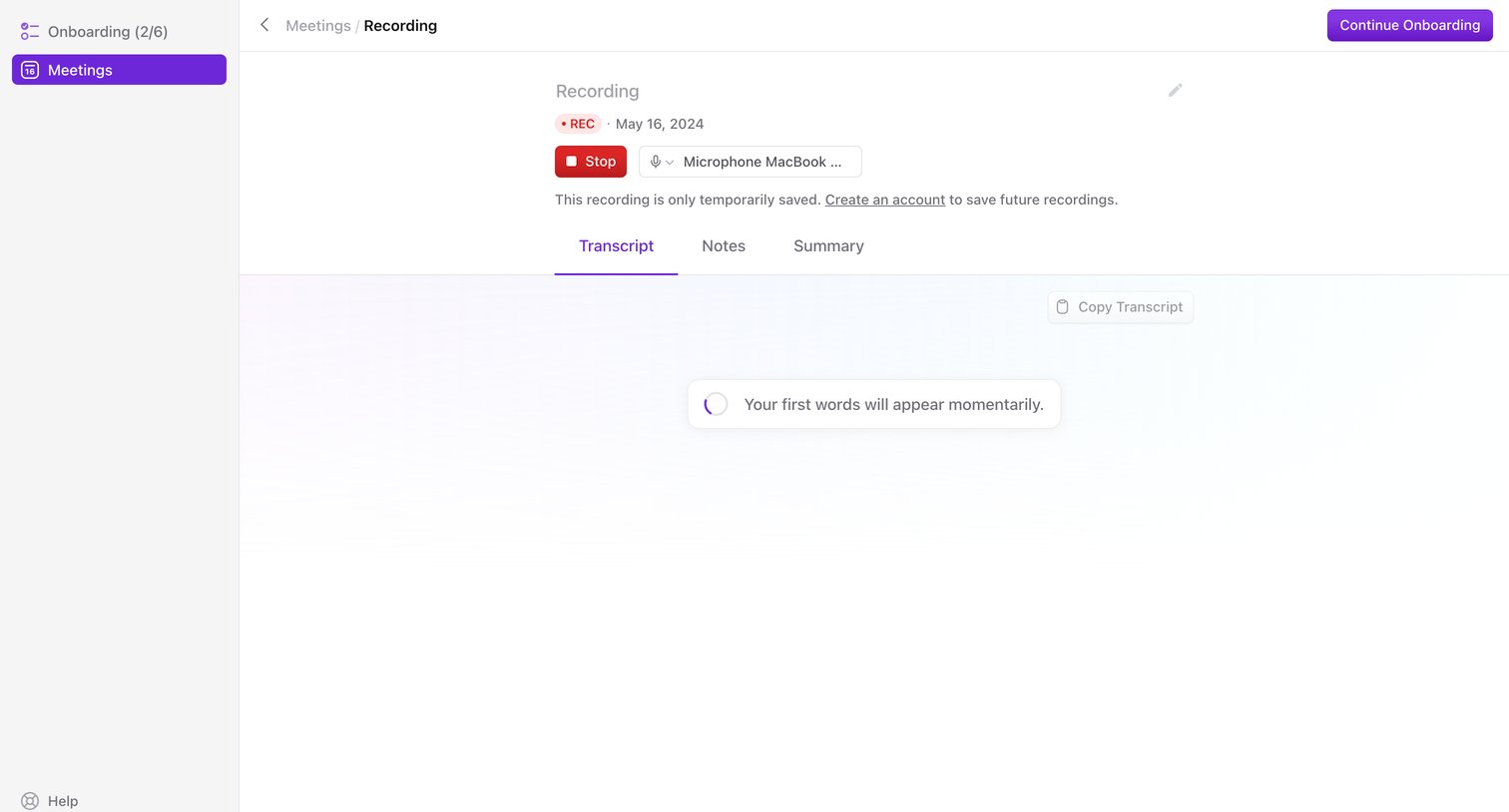Click the pencil edit icon for recording title
This screenshot has width=1509, height=812.
[x=1175, y=90]
